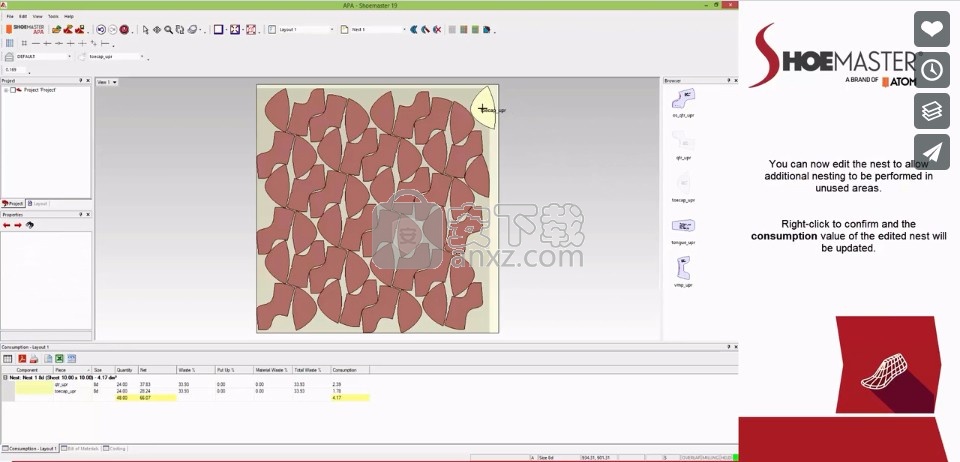Click the layers stack icon in toolbar
The image size is (960, 462).
pos(192,29)
